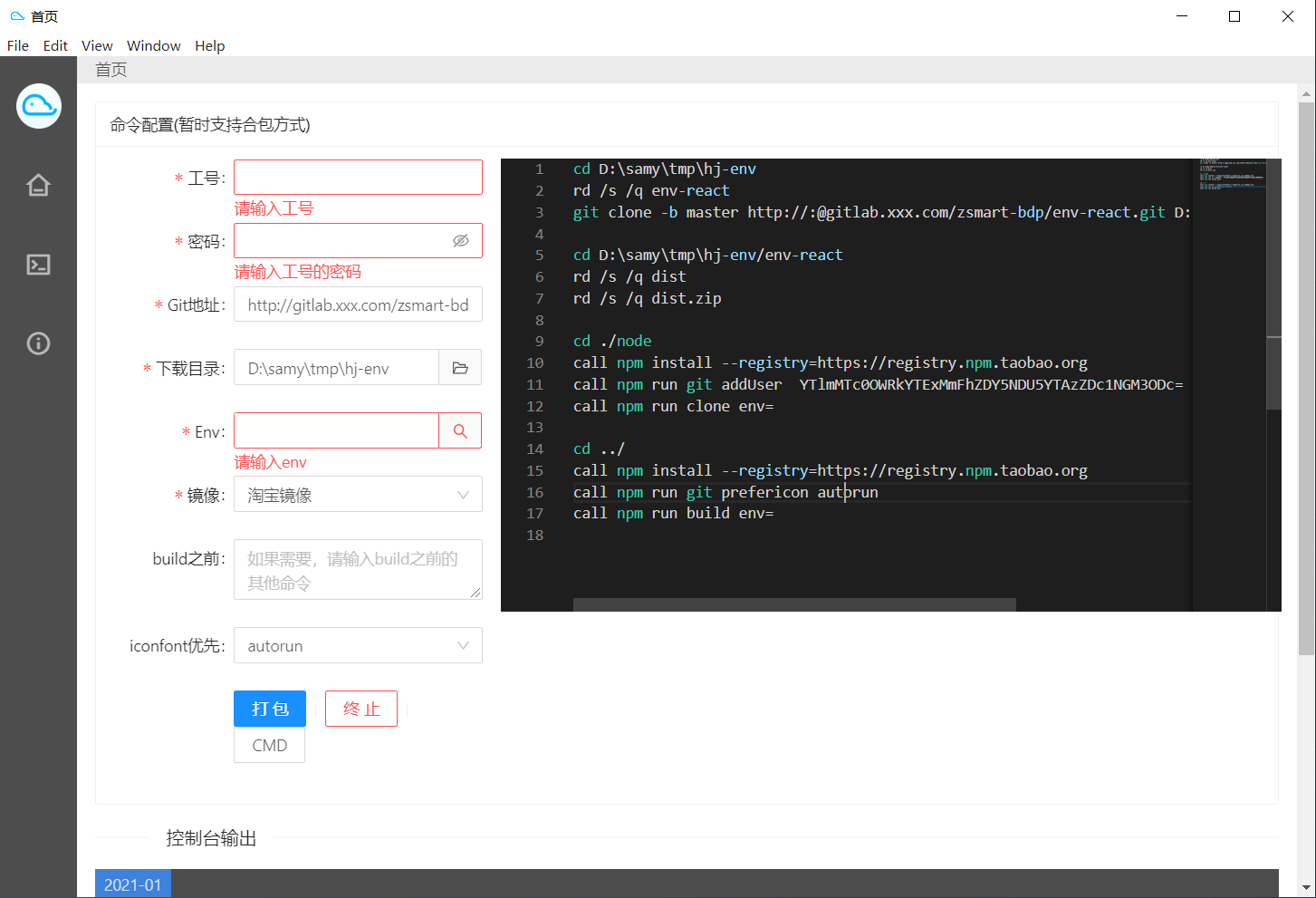This screenshot has height=898, width=1316.
Task: Click the 2021-01 console date tag
Action: (x=132, y=884)
